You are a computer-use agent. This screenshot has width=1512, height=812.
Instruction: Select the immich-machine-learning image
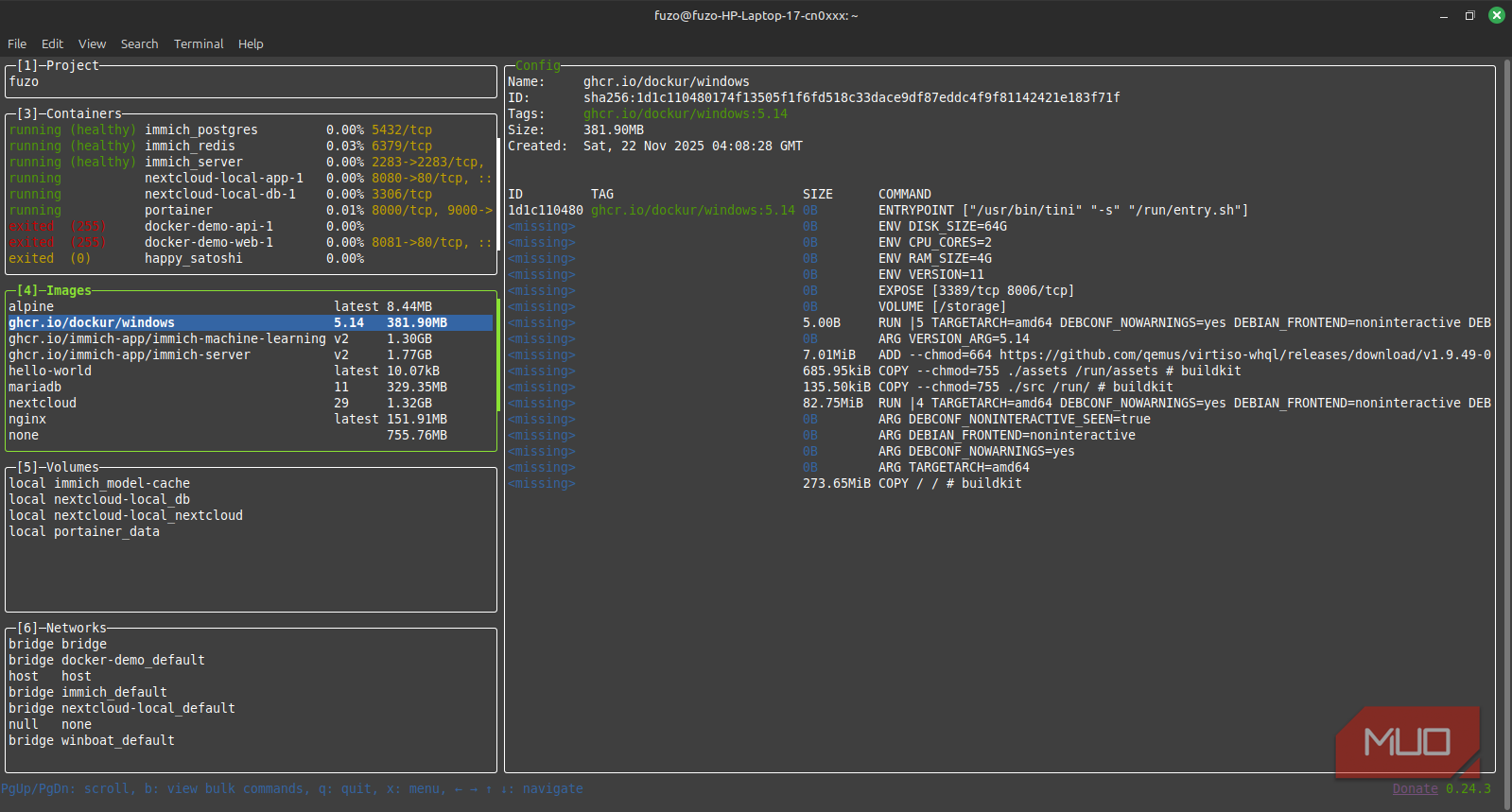point(251,338)
